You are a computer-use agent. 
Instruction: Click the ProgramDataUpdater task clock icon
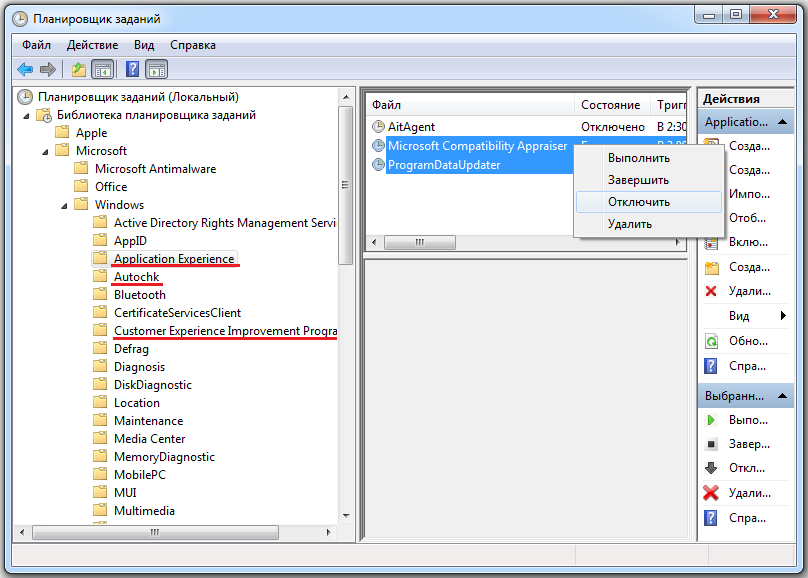point(378,165)
